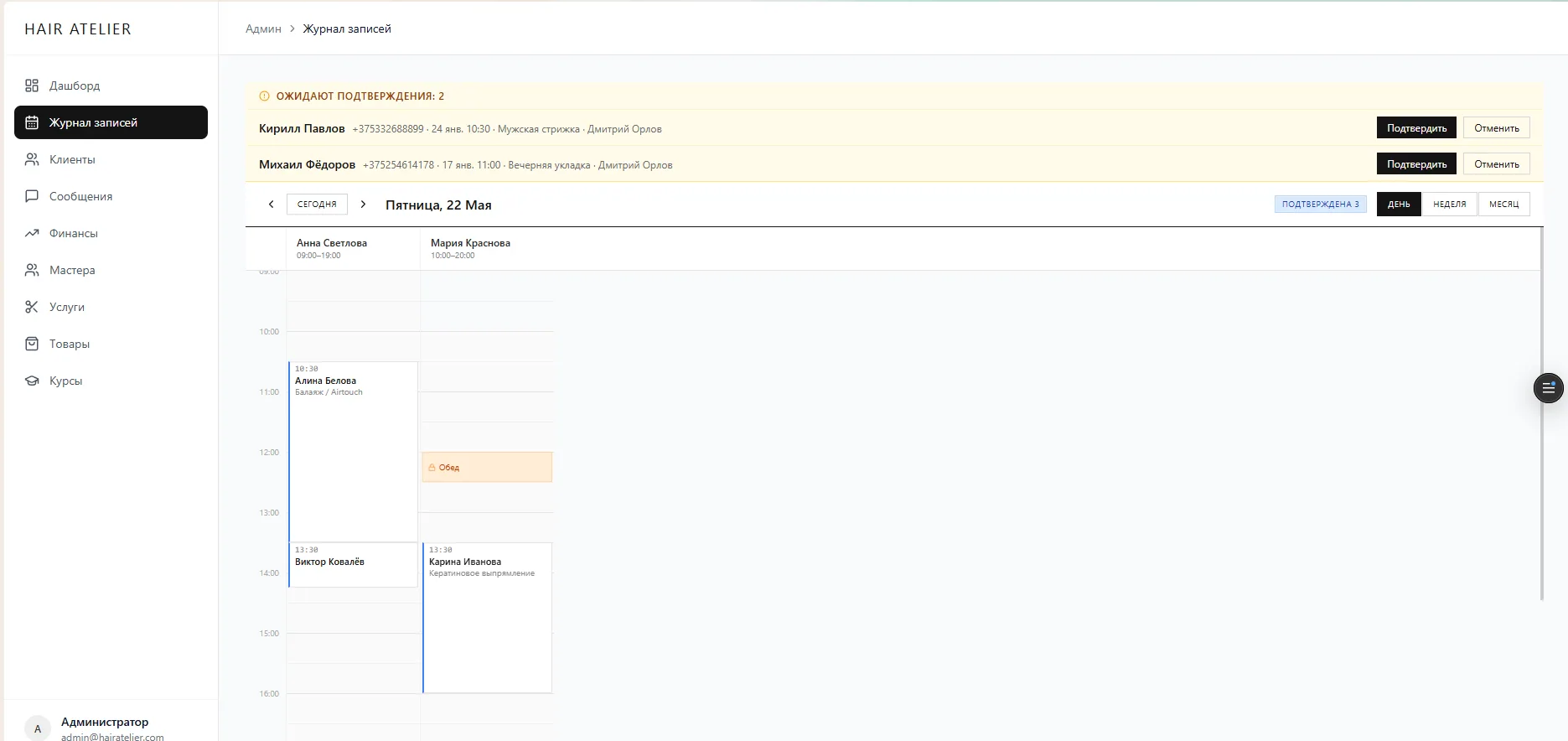Select the Финансы trend chart icon
This screenshot has height=741, width=1568.
pos(32,233)
